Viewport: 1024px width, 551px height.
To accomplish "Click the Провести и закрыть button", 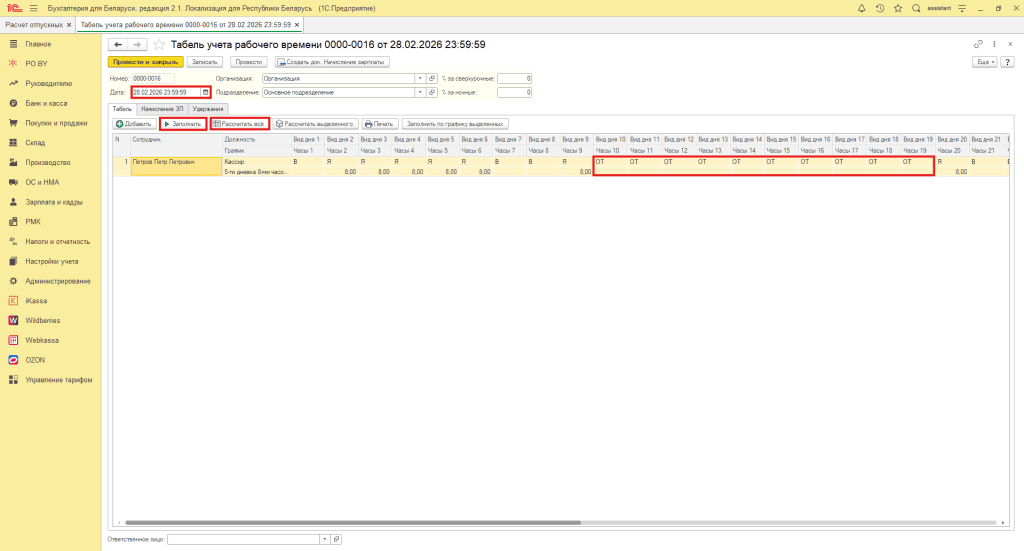I will (x=145, y=62).
